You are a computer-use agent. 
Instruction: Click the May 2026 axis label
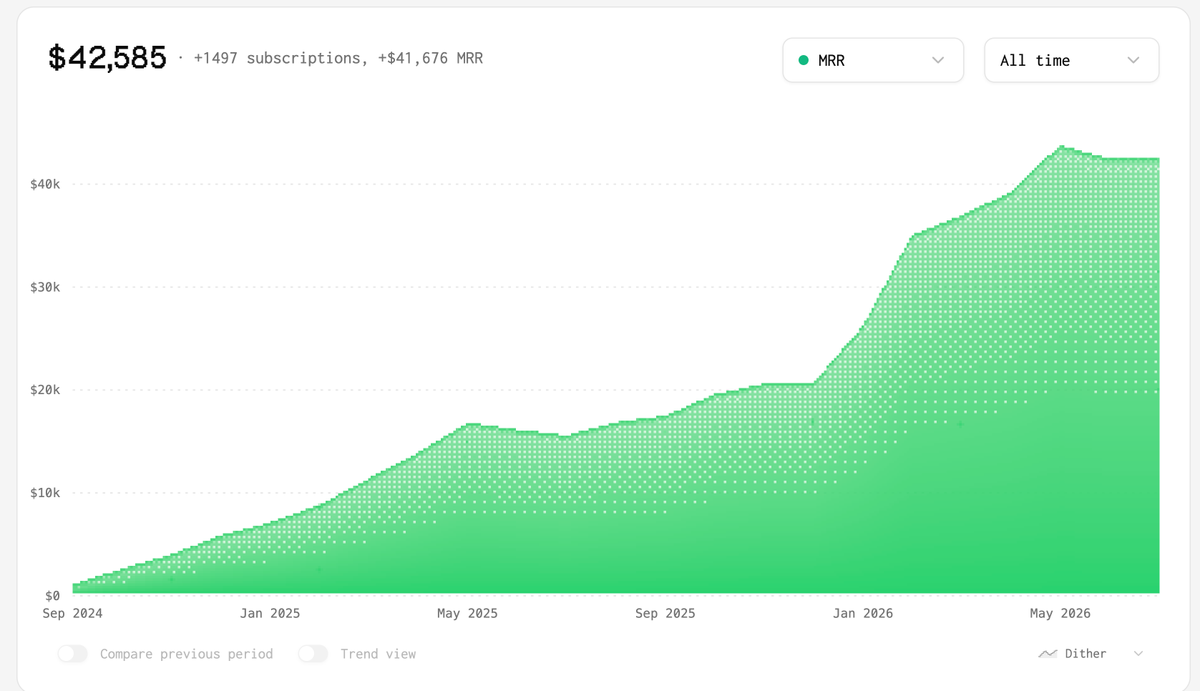click(1061, 613)
